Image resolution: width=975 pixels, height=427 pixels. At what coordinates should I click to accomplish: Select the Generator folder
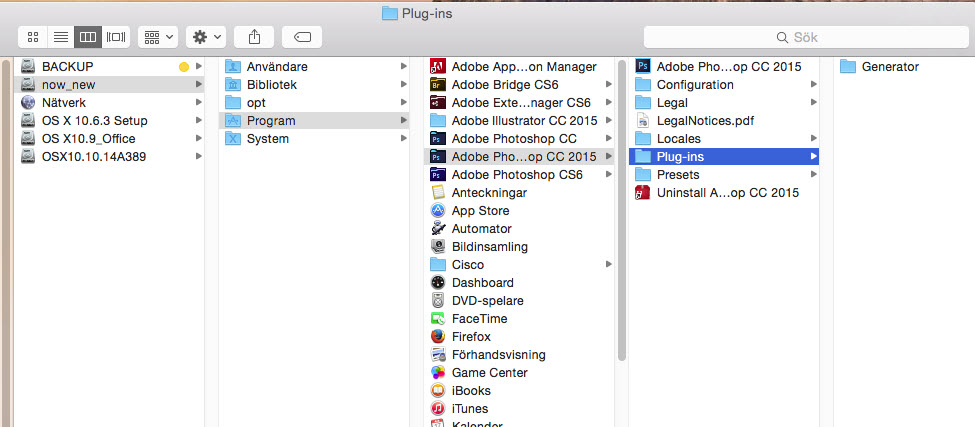point(904,67)
